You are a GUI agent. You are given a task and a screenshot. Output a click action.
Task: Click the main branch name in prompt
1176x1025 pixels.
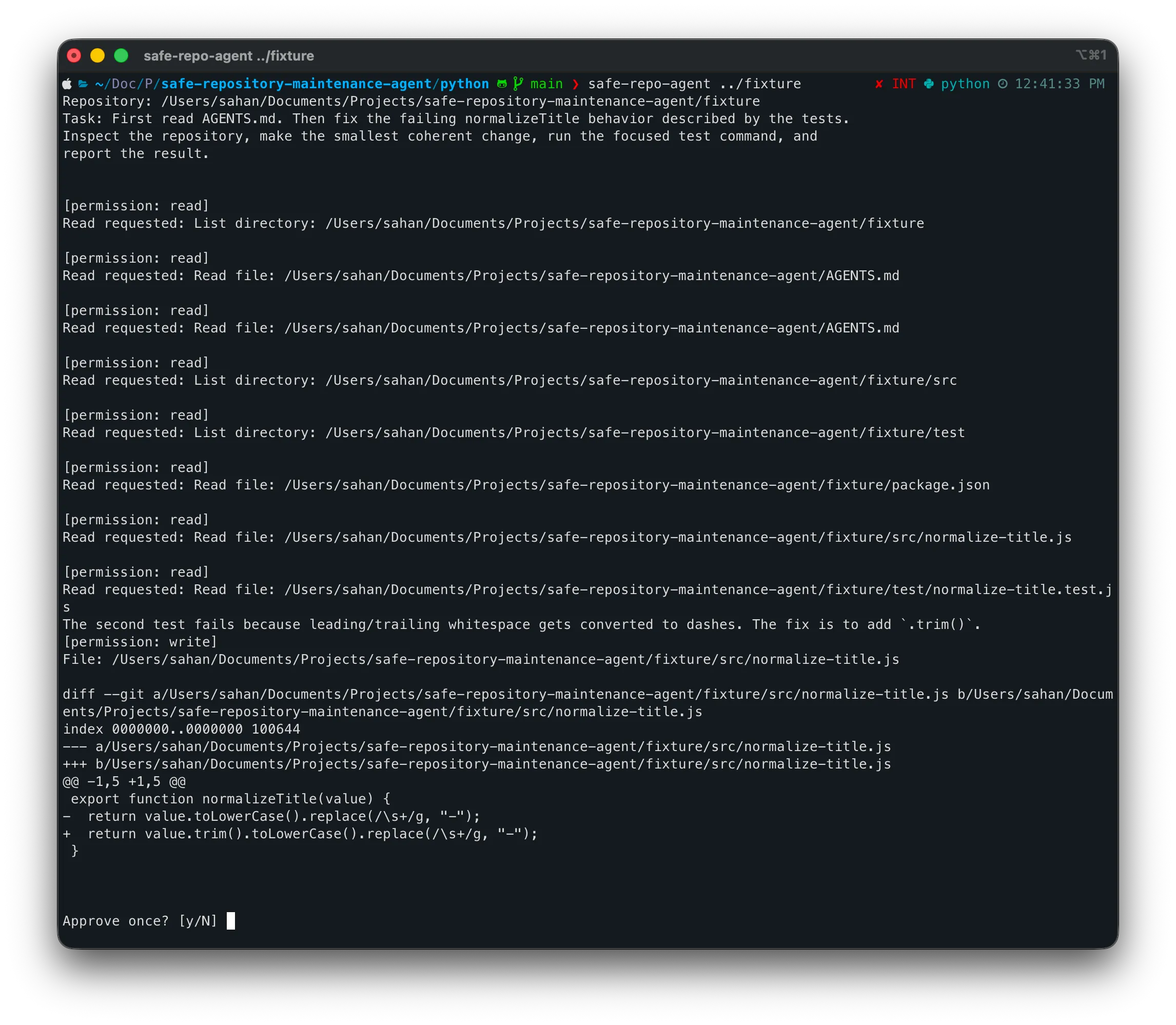click(546, 84)
